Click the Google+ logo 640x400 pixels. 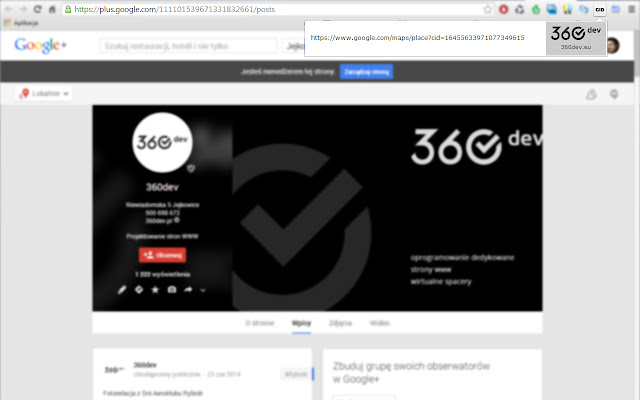(40, 45)
